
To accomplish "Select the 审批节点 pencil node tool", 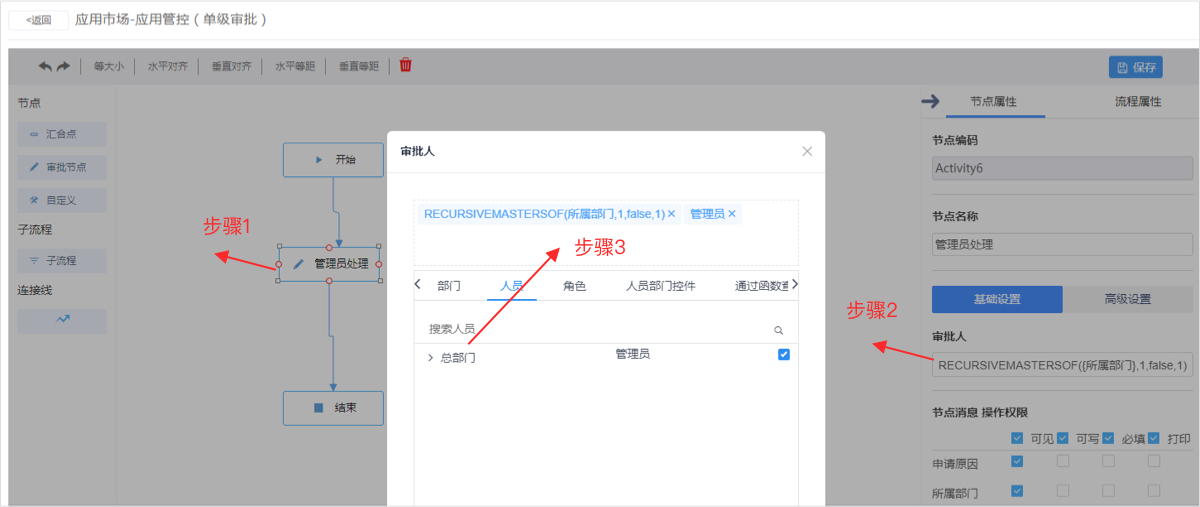I will click(x=62, y=167).
